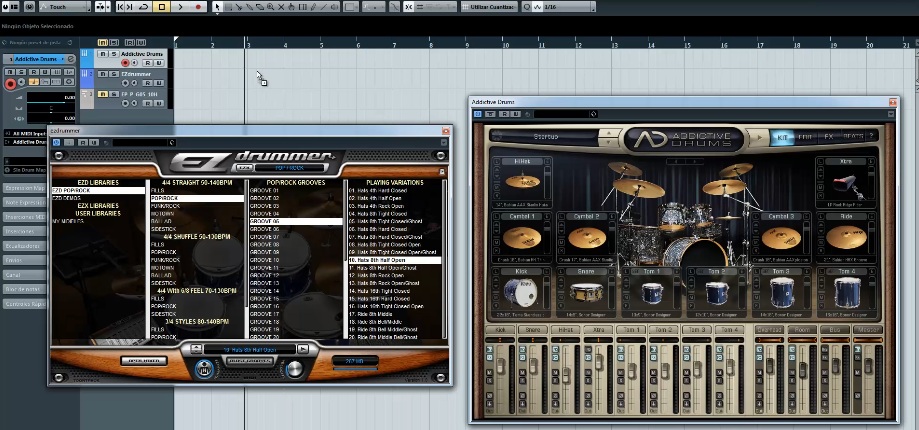Click the transport Stop button in toolbar
Image resolution: width=919 pixels, height=430 pixels.
[162, 7]
